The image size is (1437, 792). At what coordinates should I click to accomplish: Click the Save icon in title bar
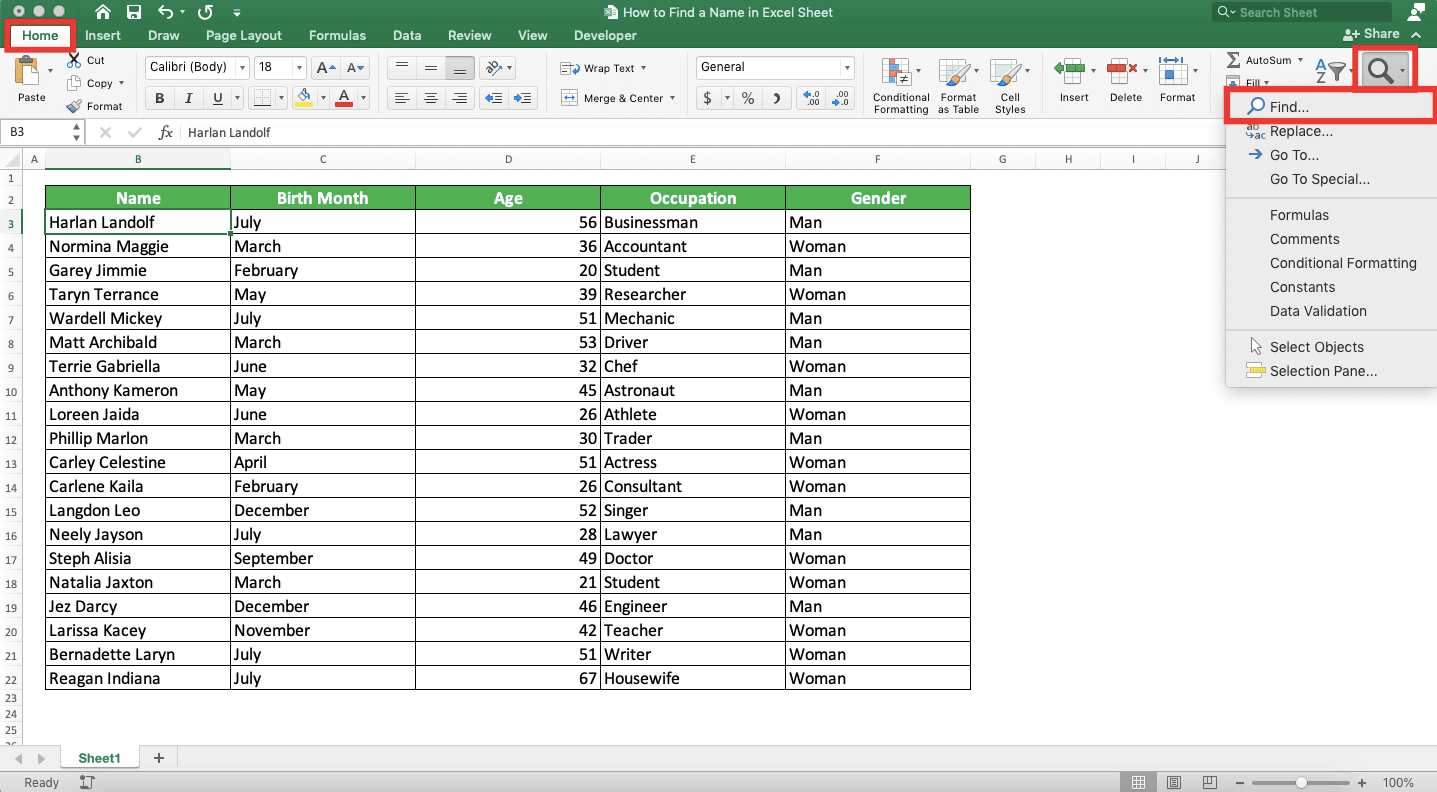pos(134,13)
